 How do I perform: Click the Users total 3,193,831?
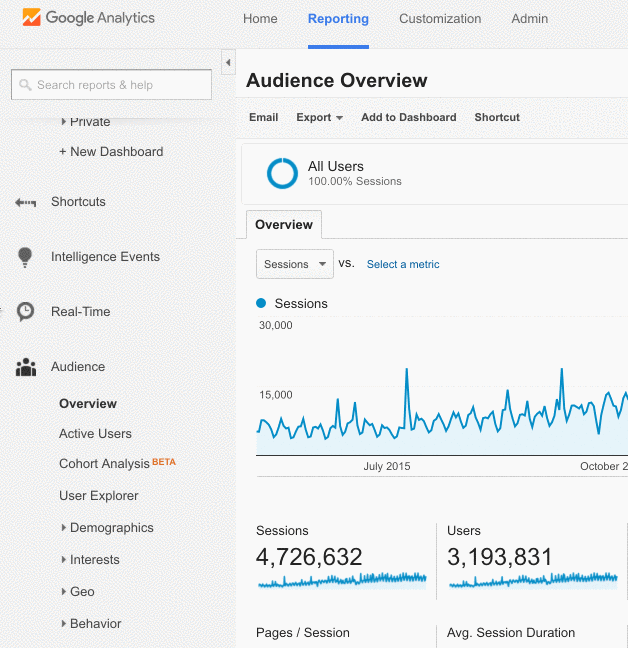[500, 557]
